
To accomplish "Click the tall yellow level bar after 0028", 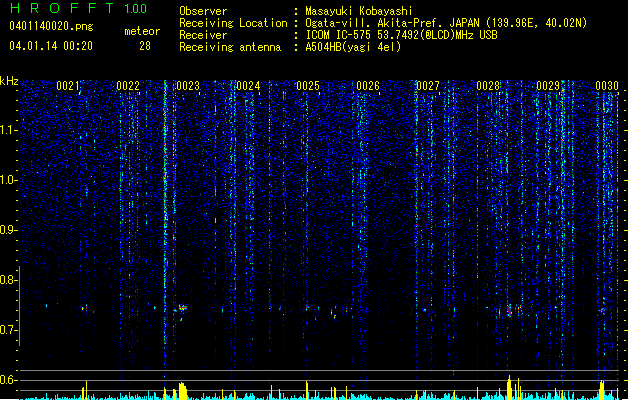I will point(509,387).
